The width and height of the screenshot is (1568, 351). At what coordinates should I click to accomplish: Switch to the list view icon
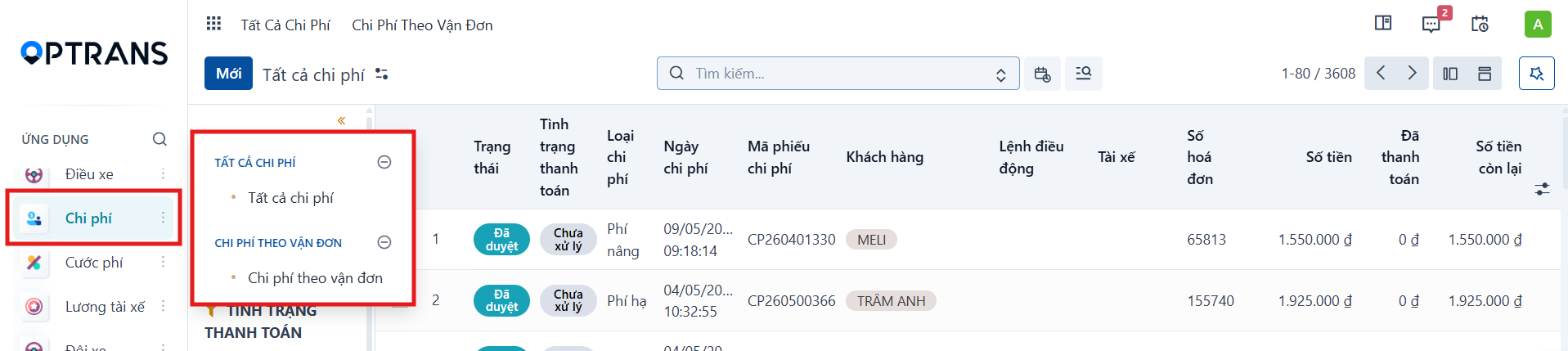[1485, 74]
